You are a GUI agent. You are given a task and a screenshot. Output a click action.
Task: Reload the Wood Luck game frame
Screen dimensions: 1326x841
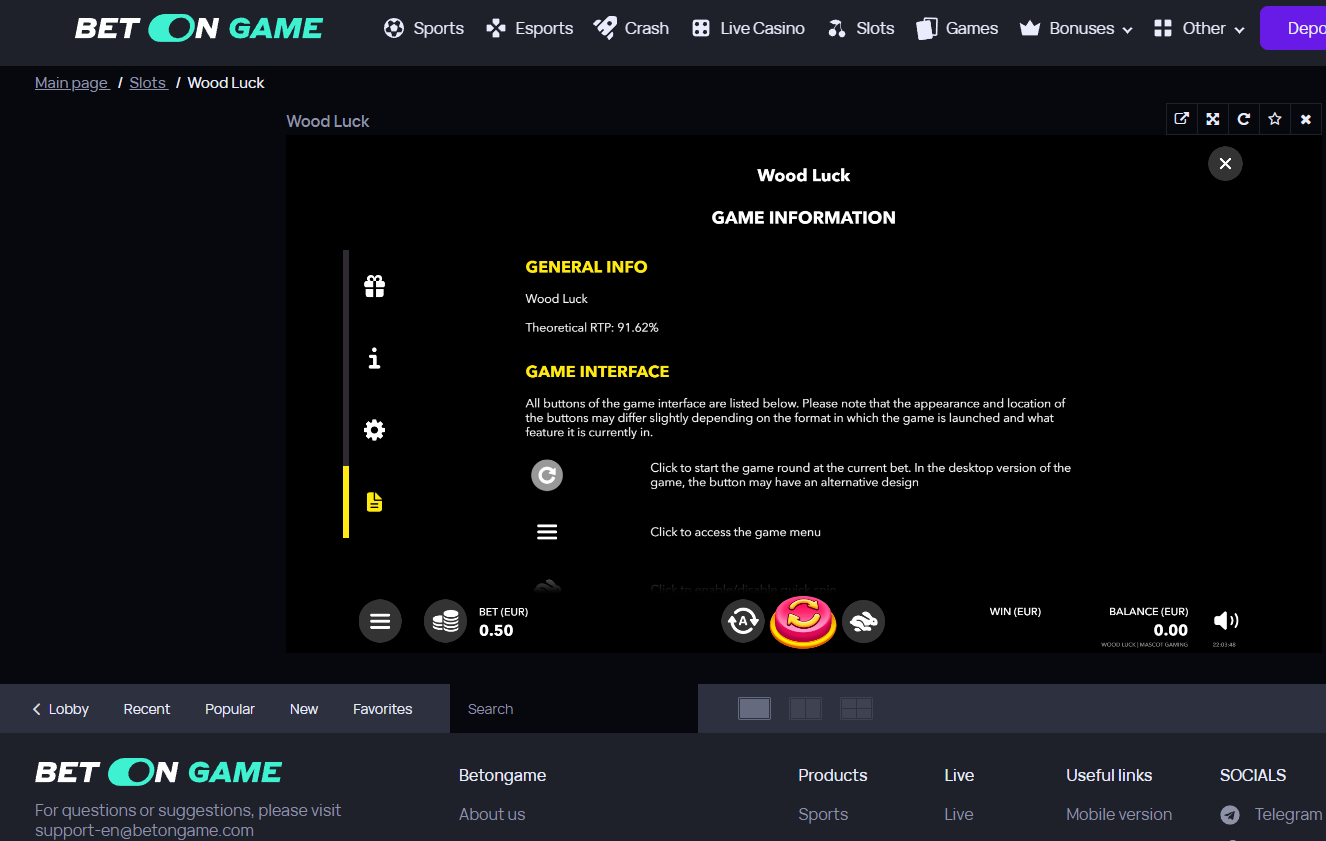1243,119
